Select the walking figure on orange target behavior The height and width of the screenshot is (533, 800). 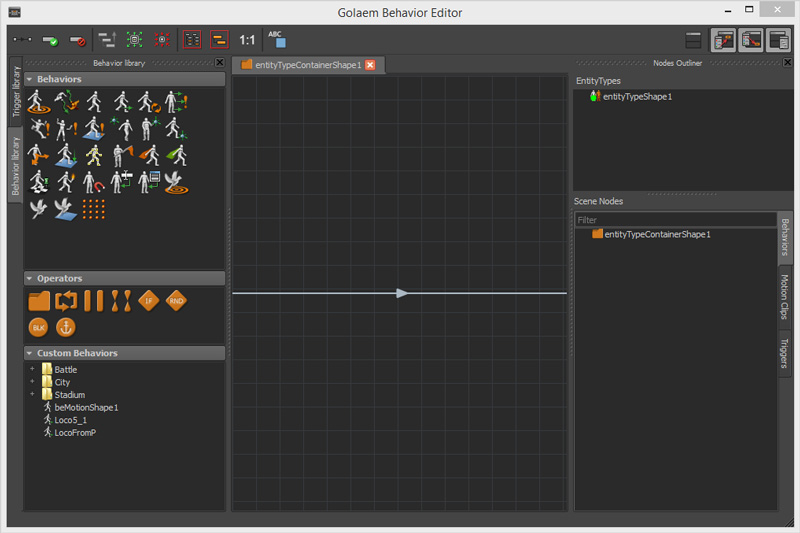(38, 101)
